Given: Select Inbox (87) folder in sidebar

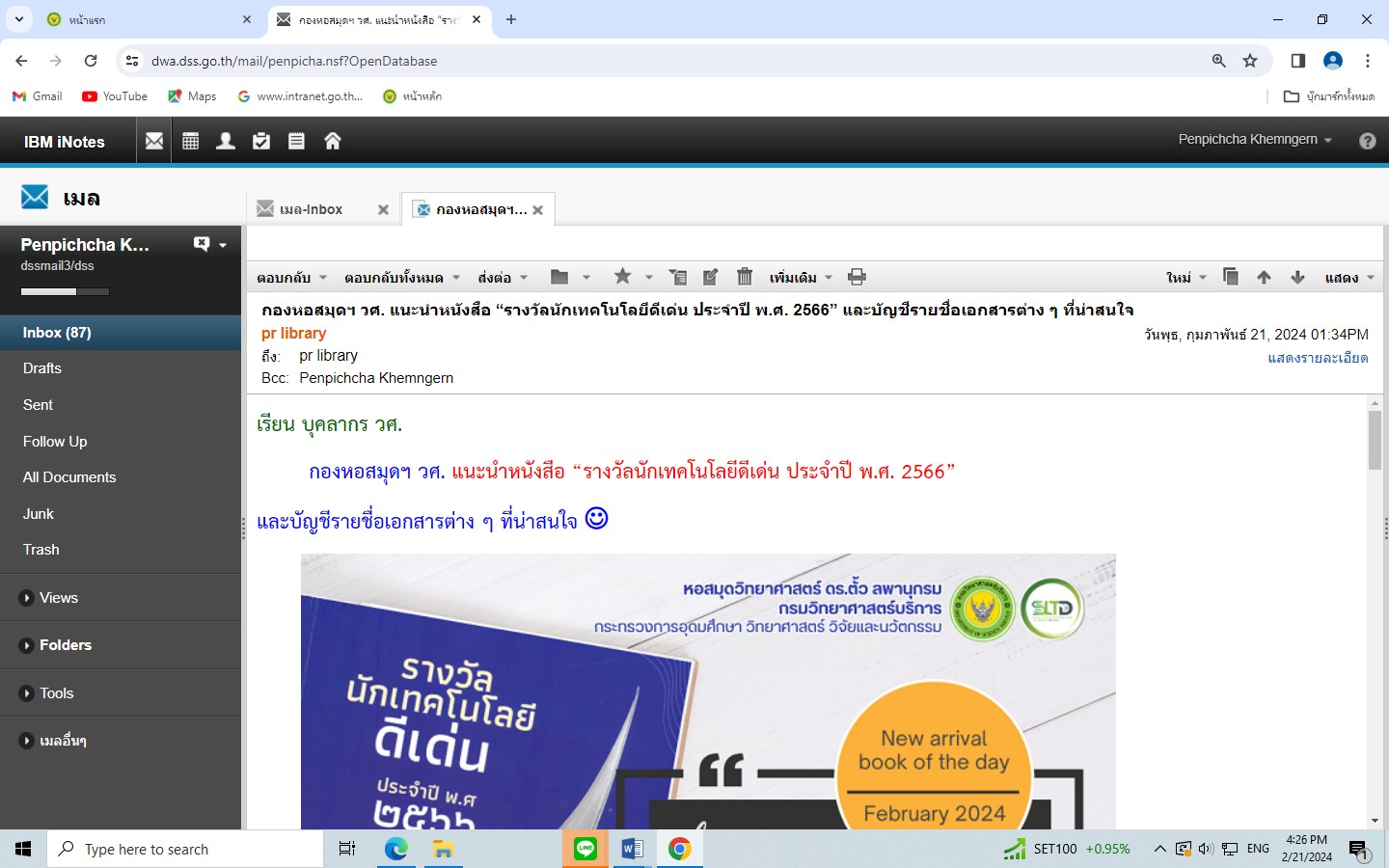Looking at the screenshot, I should 57,333.
